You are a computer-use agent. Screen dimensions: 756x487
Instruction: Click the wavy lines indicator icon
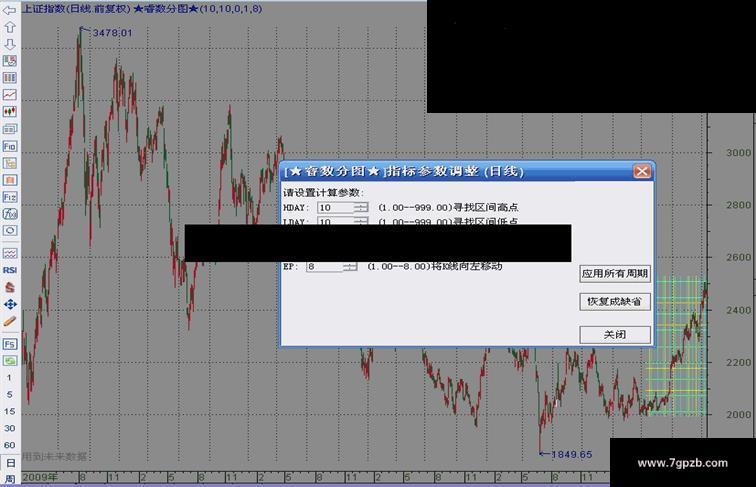pyautogui.click(x=10, y=253)
